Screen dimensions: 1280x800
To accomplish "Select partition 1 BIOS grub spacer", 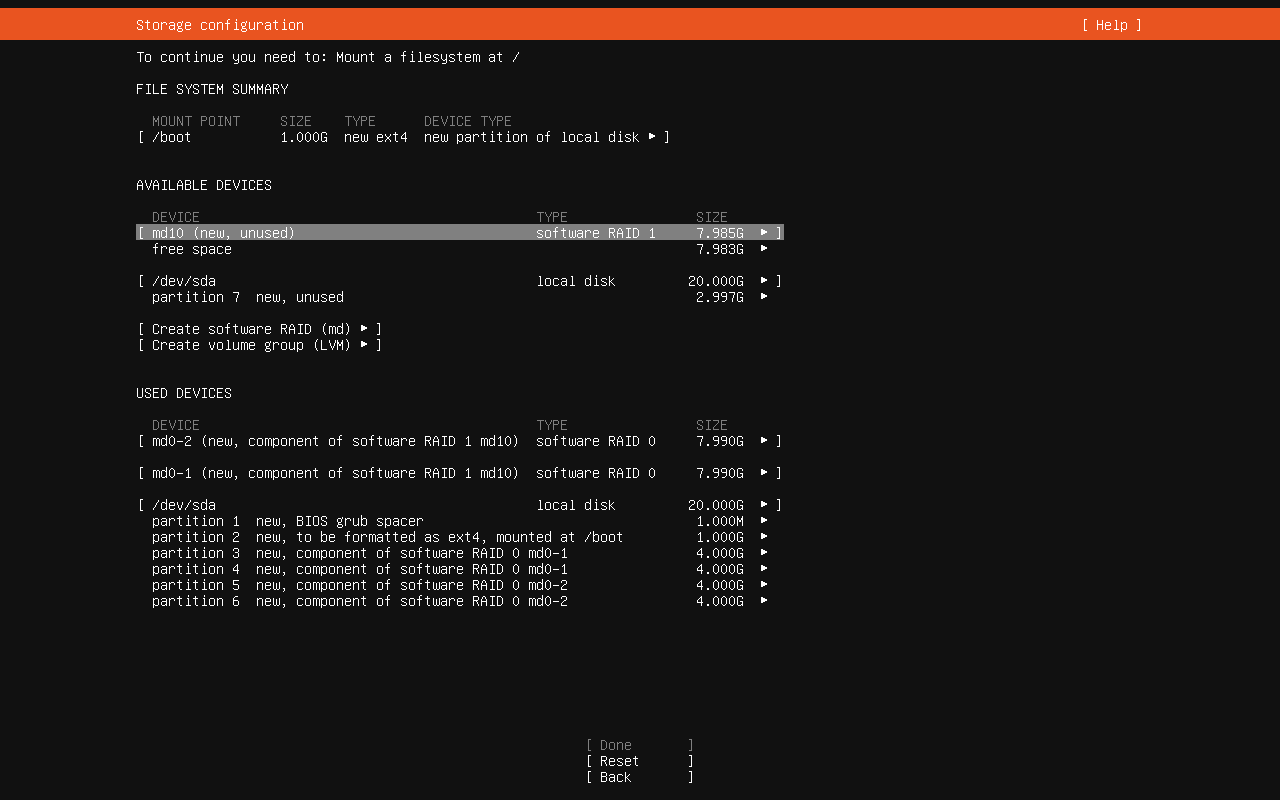I will point(459,521).
